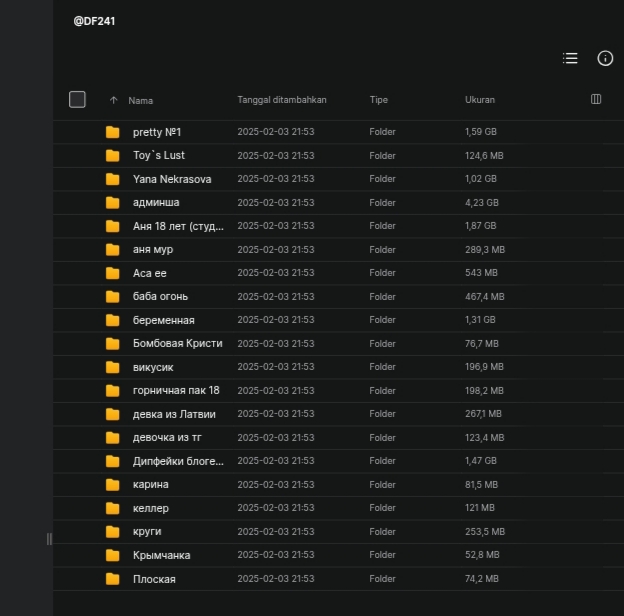Click the 1,02 GB size value

481,179
